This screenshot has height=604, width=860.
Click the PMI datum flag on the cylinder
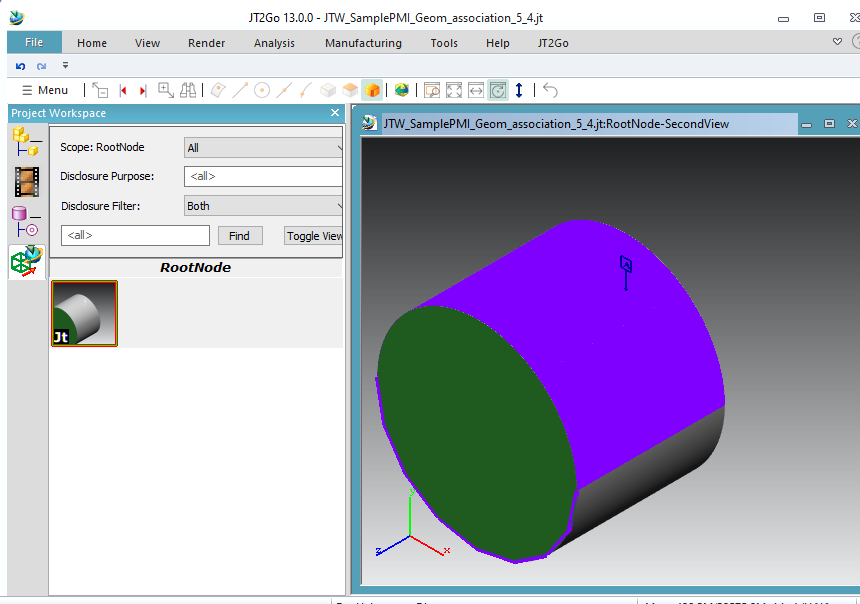(x=626, y=272)
